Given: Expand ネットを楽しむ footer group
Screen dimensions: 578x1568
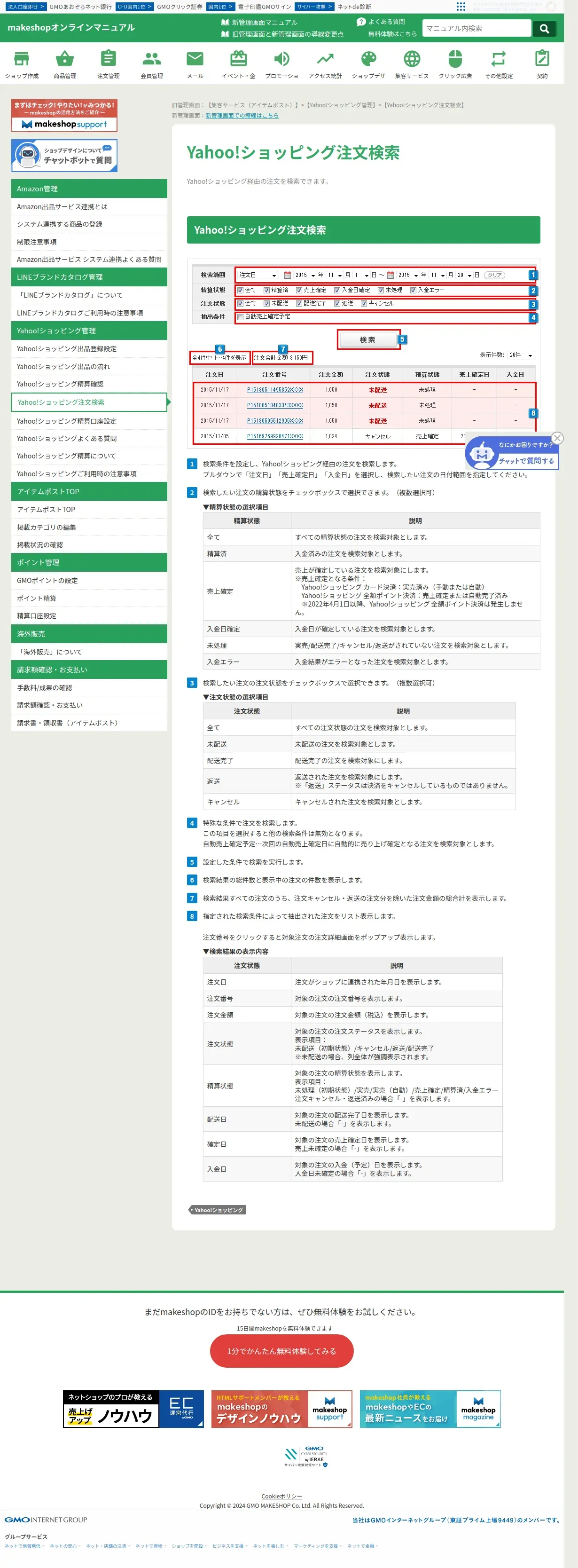Looking at the screenshot, I should click(x=271, y=1545).
